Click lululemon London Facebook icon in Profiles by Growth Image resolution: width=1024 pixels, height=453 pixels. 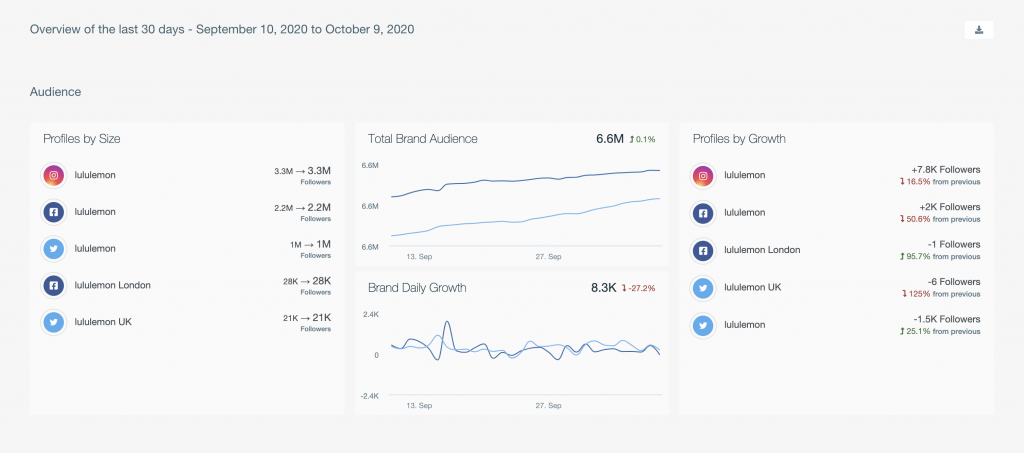pos(704,250)
